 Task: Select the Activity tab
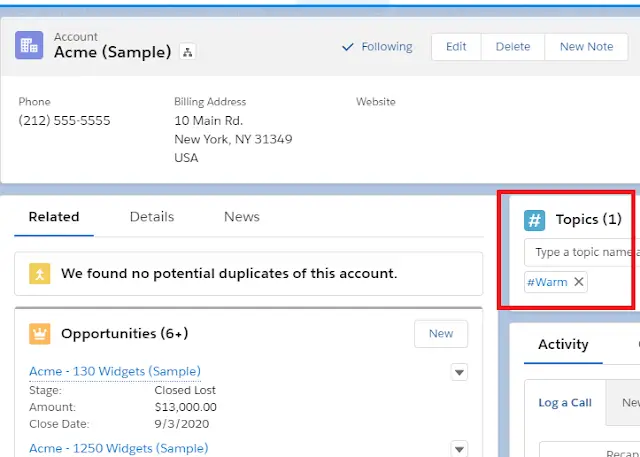[x=563, y=344]
